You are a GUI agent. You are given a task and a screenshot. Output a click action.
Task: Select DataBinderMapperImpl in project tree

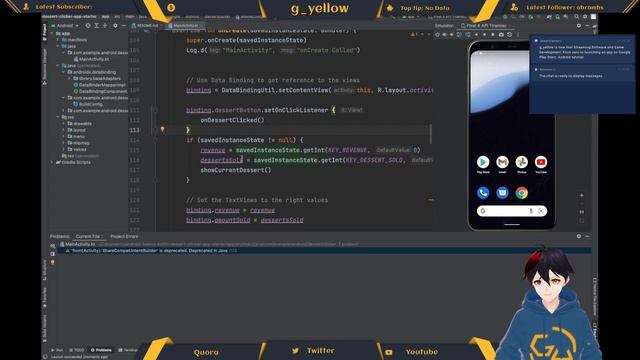(100, 85)
